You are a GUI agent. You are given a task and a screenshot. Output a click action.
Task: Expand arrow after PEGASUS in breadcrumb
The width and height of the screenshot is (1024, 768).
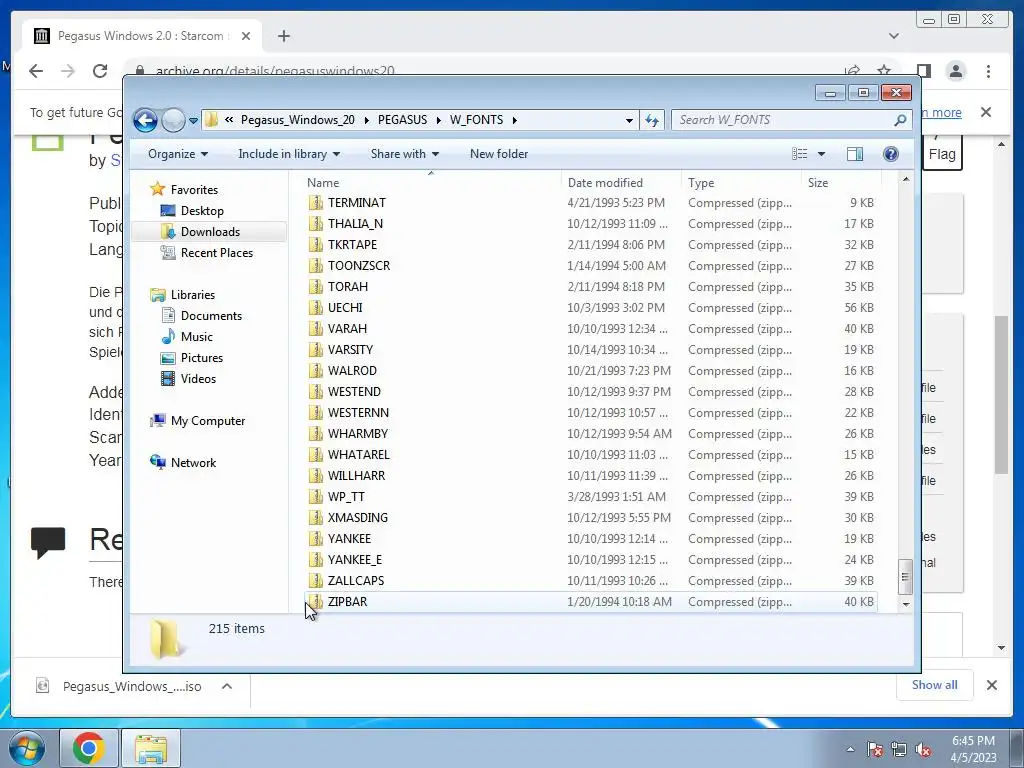(438, 120)
